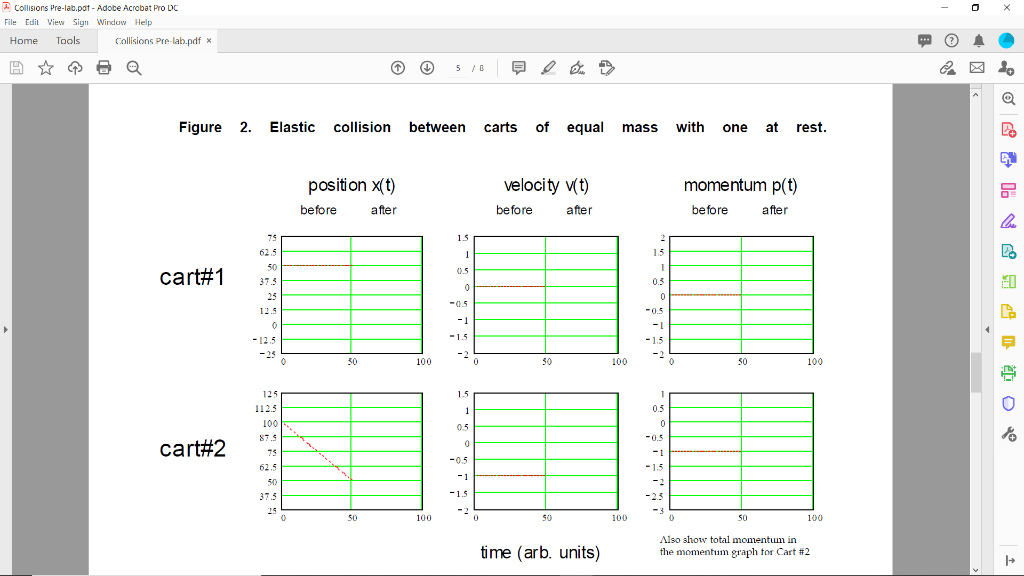The height and width of the screenshot is (576, 1024).
Task: Go to the previous page
Action: coord(397,67)
